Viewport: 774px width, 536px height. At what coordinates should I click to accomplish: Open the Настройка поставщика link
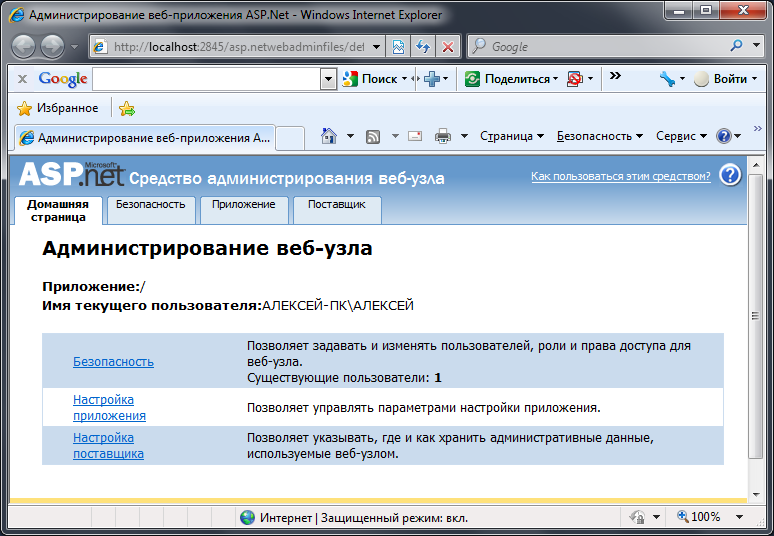[108, 445]
